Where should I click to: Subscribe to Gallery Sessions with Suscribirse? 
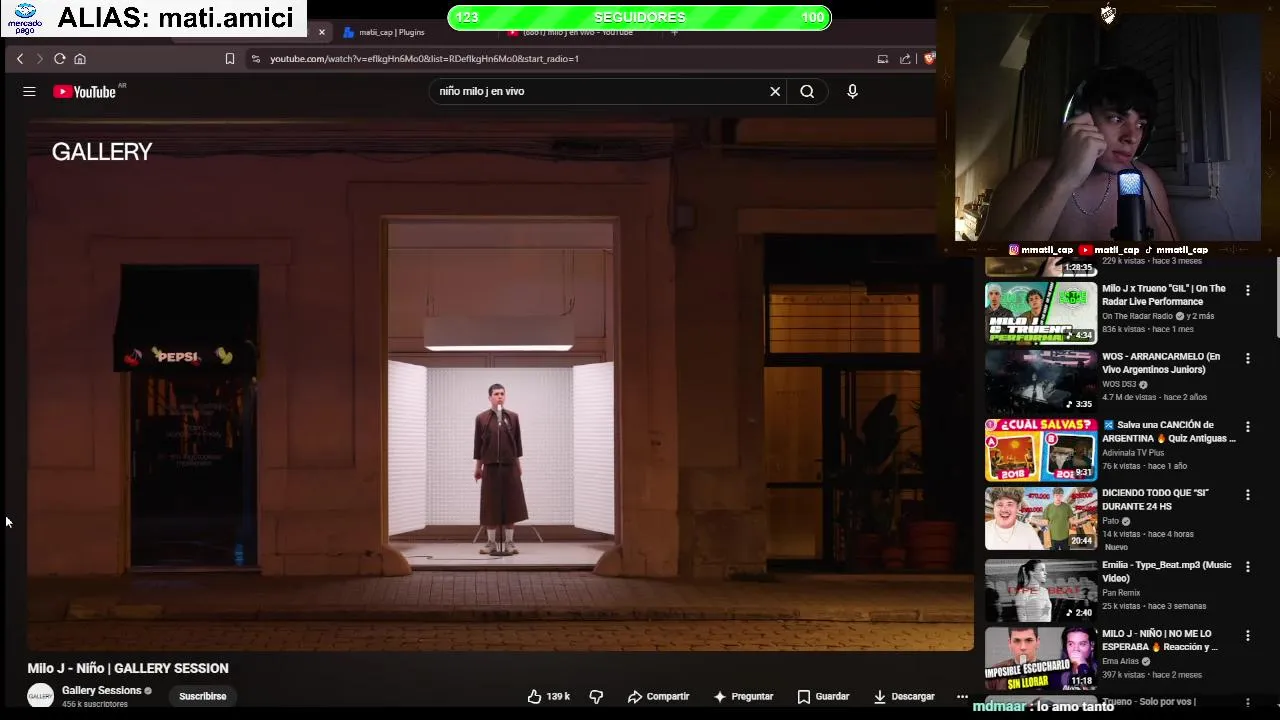point(203,696)
